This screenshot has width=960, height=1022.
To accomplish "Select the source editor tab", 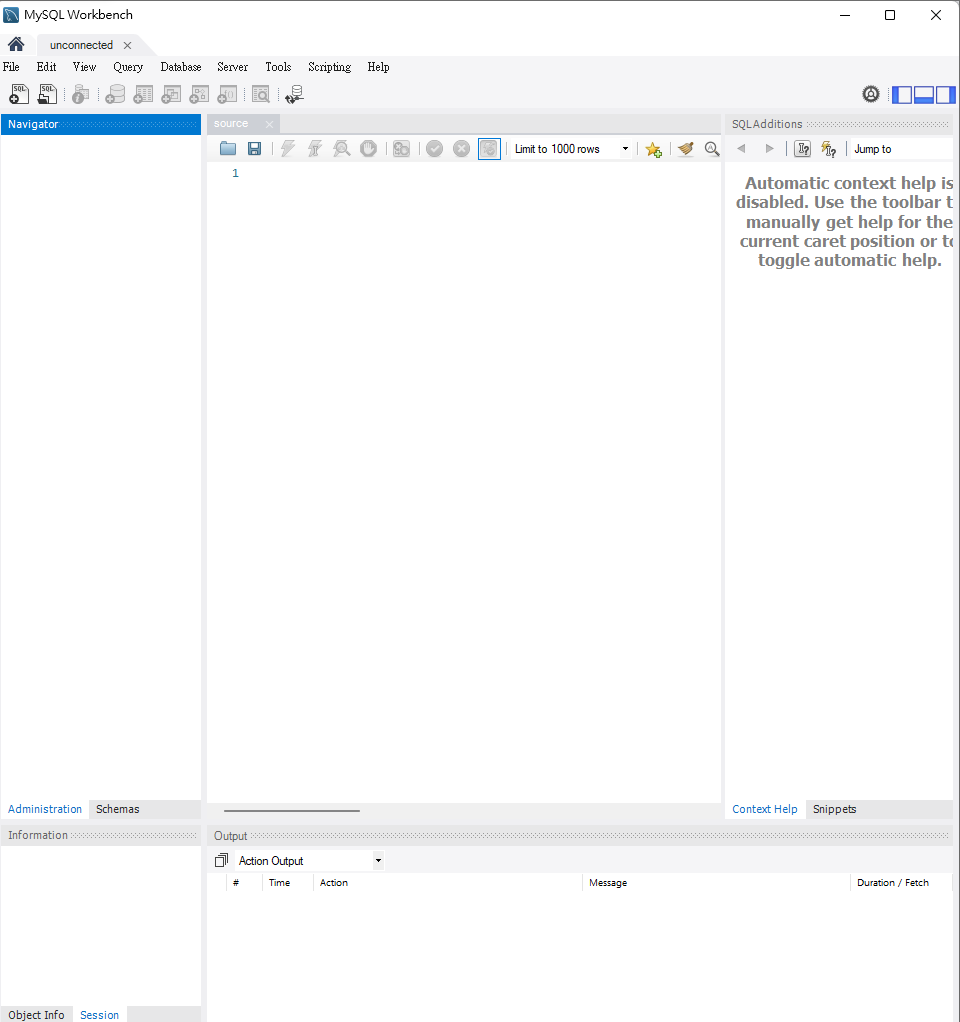I will (x=231, y=123).
